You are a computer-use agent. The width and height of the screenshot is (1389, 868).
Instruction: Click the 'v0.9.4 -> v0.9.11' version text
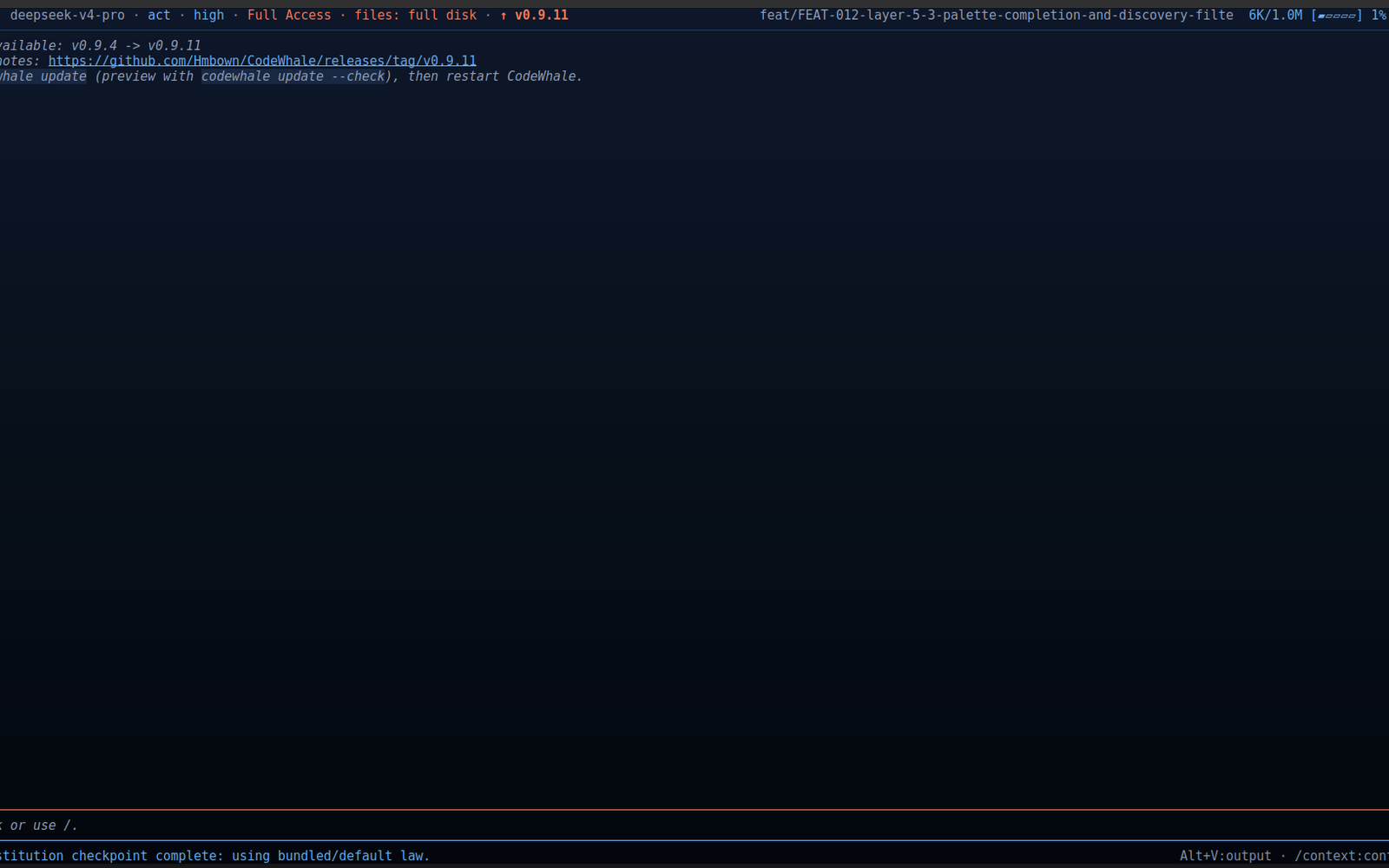(136, 45)
